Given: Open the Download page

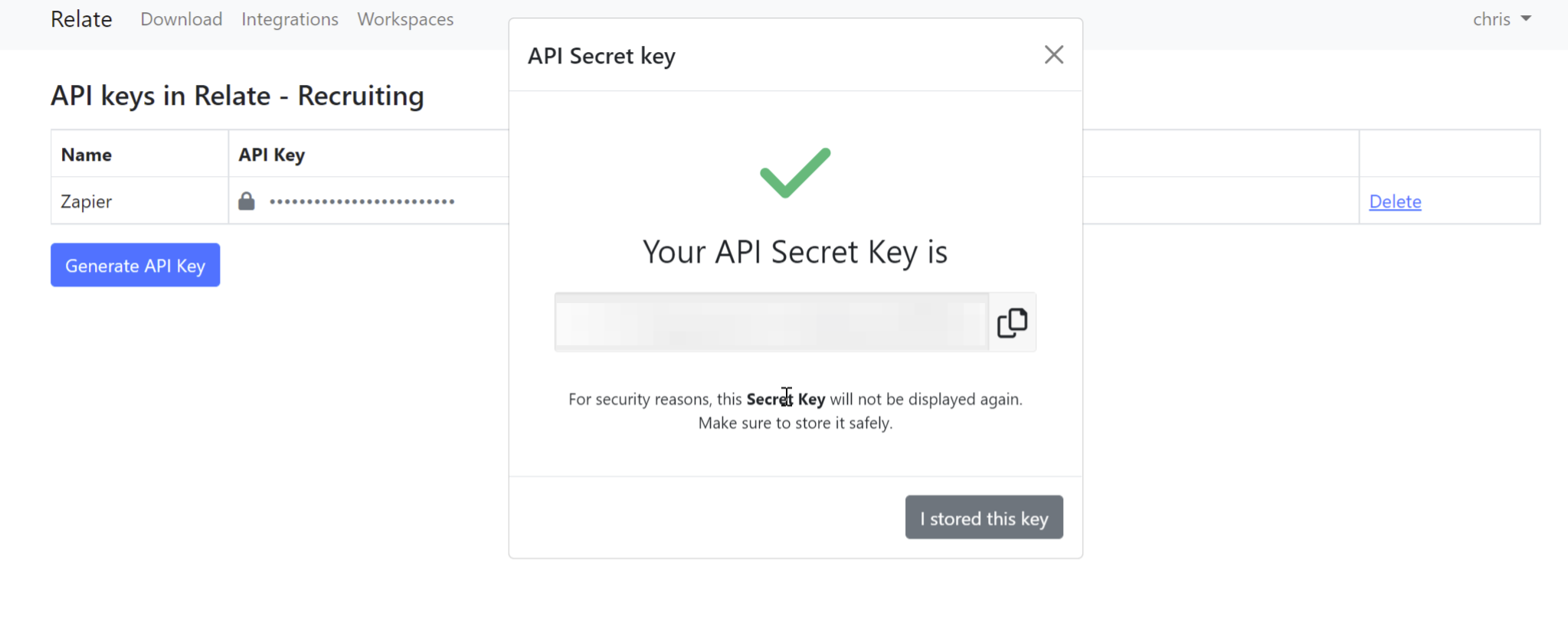Looking at the screenshot, I should (x=181, y=19).
